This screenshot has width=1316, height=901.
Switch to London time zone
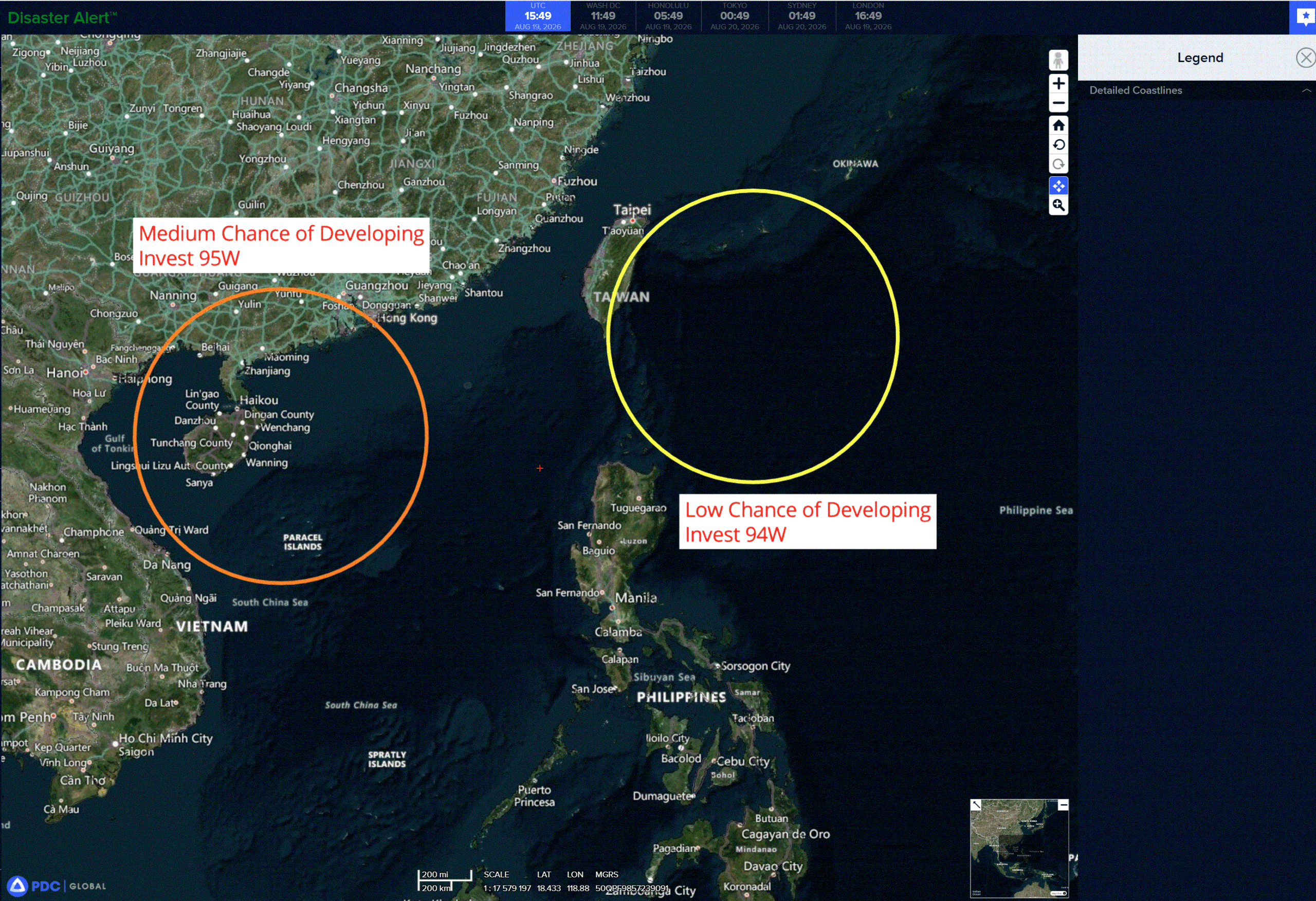868,16
